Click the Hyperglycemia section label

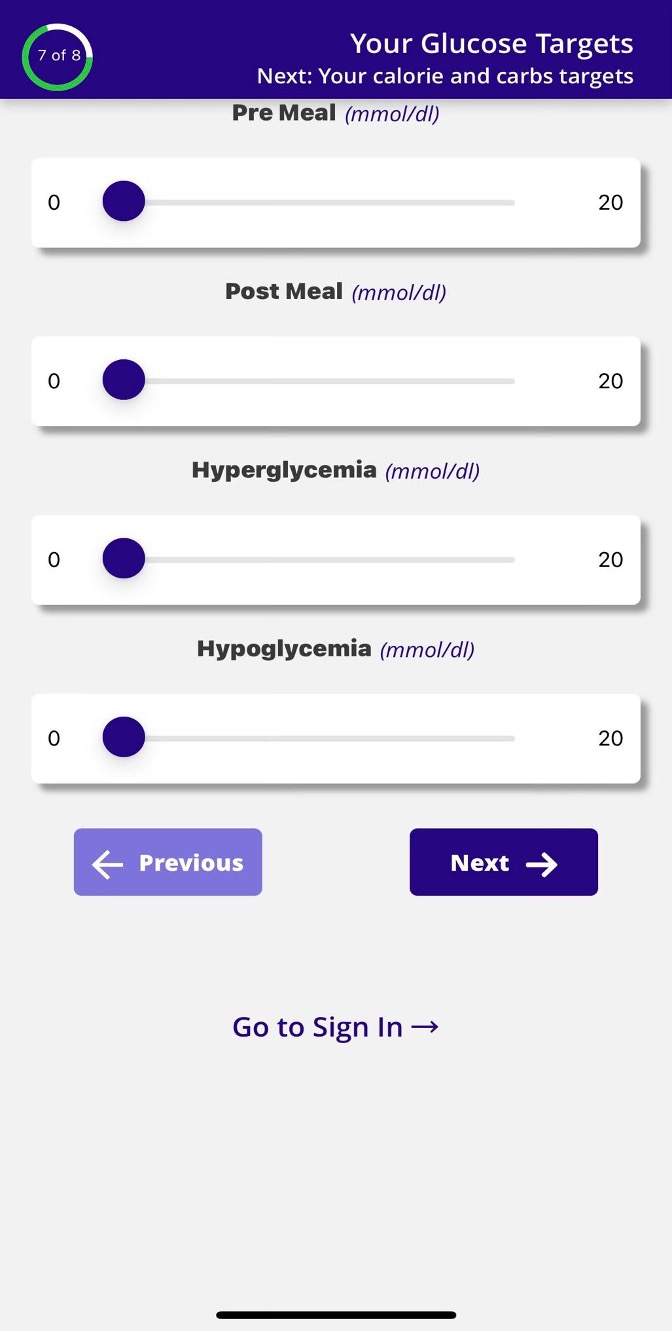tap(284, 470)
